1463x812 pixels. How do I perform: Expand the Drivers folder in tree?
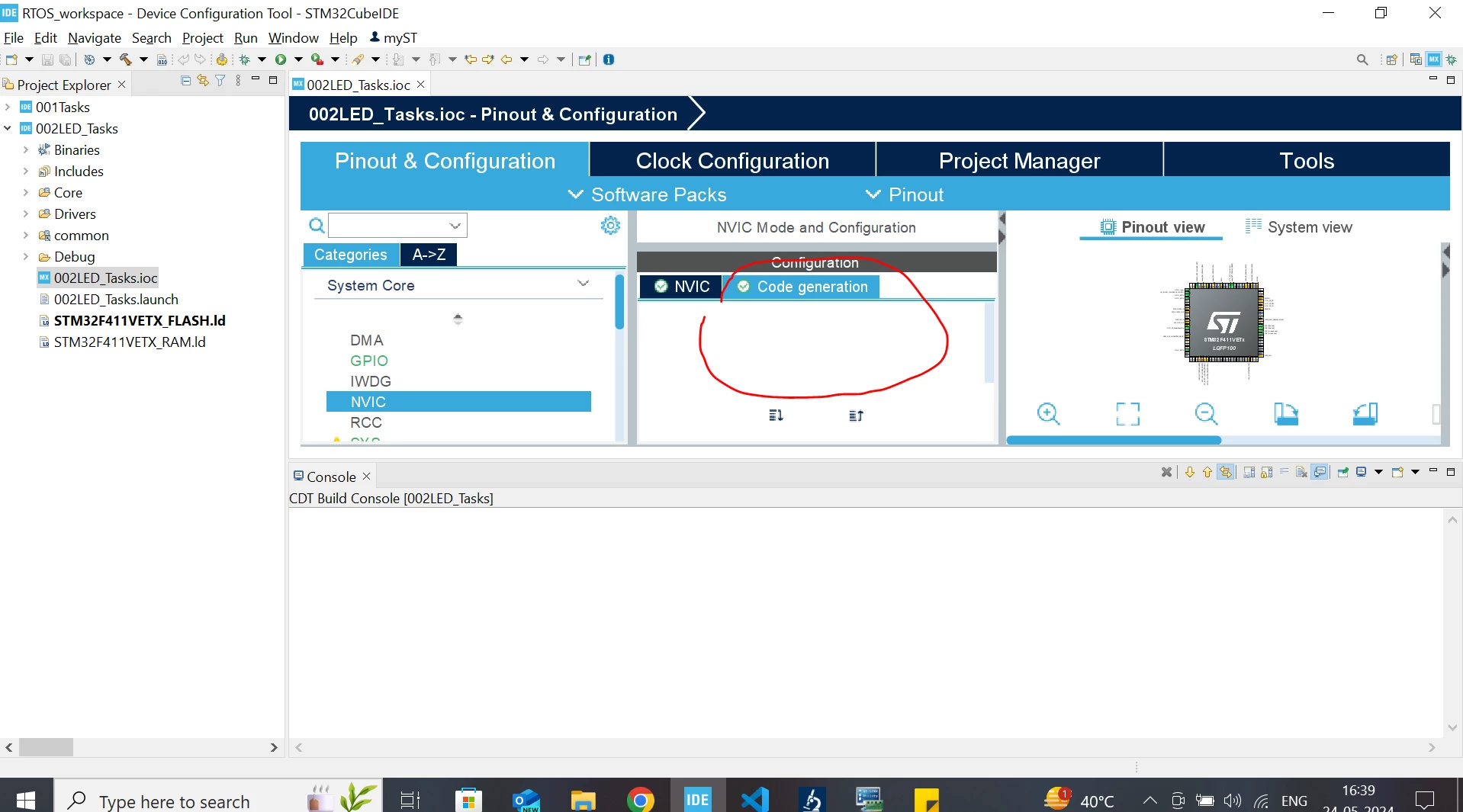coord(25,214)
